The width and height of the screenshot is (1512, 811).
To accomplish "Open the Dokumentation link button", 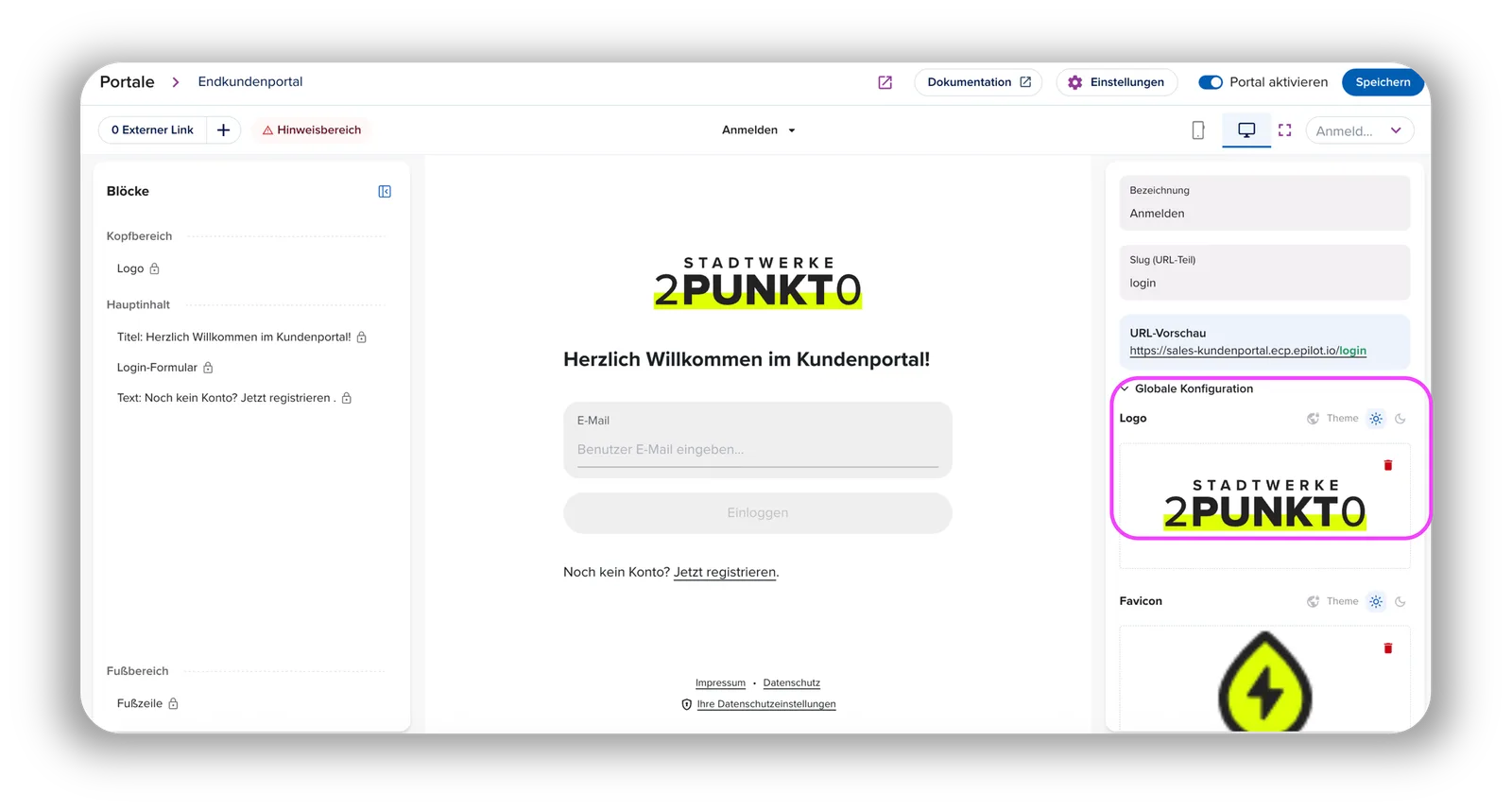I will point(978,82).
